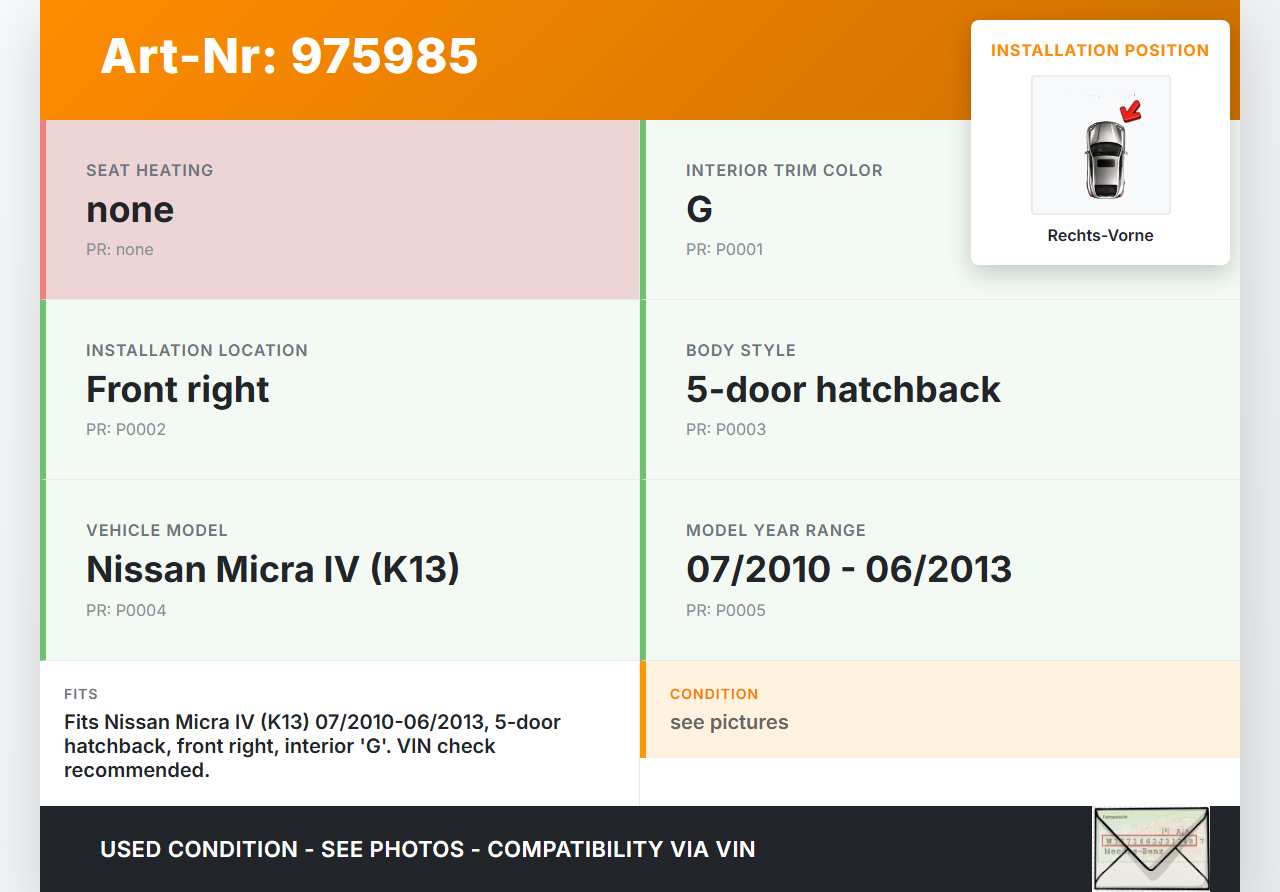Viewport: 1280px width, 892px height.
Task: Click the Installation Location Front right card
Action: tap(340, 390)
